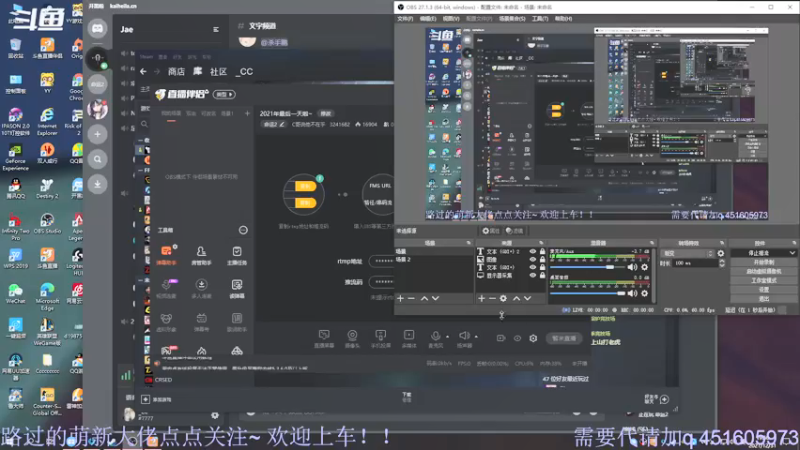
Task: Open the Help menu in OBS
Action: tap(563, 19)
